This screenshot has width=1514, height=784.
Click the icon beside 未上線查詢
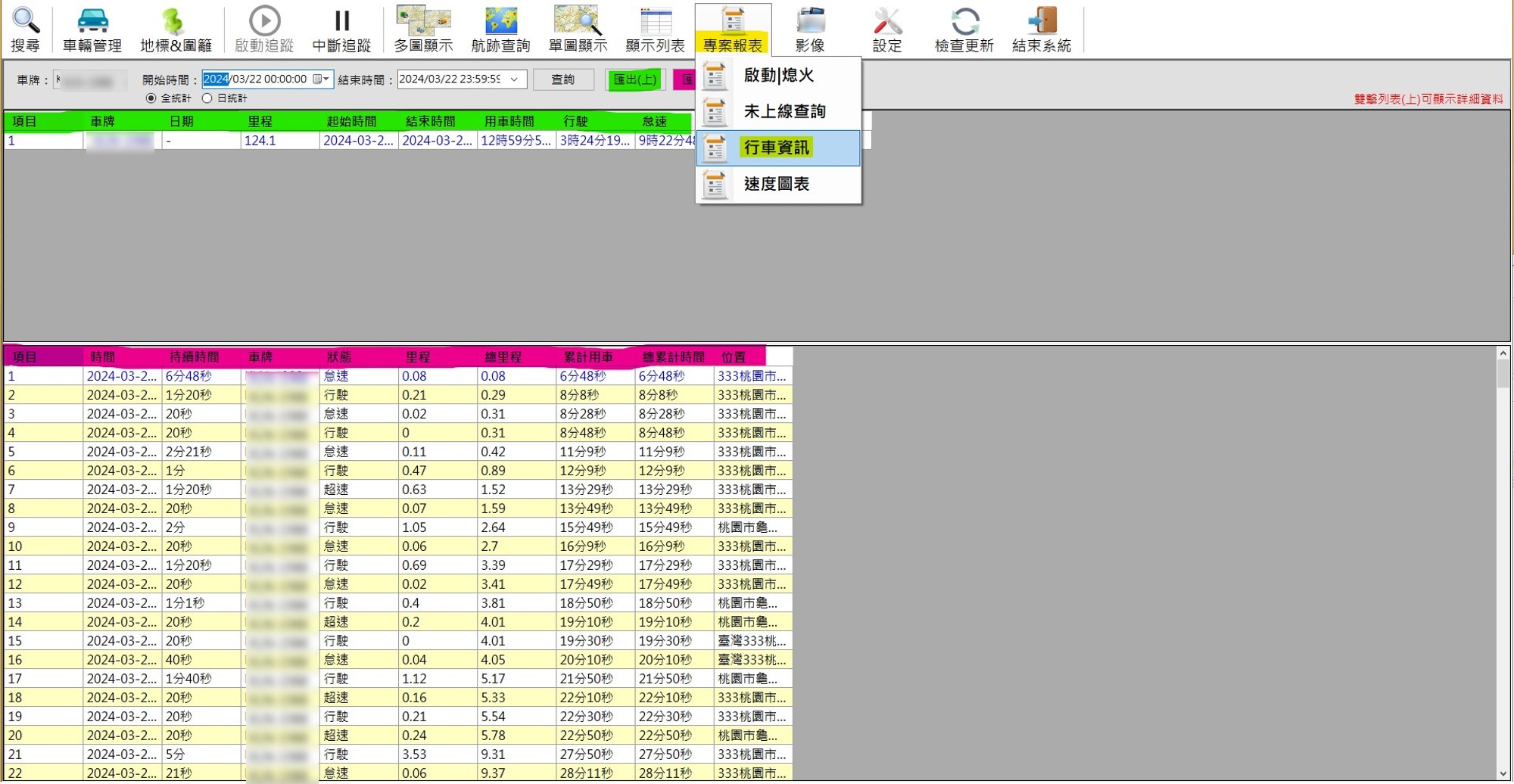click(715, 113)
